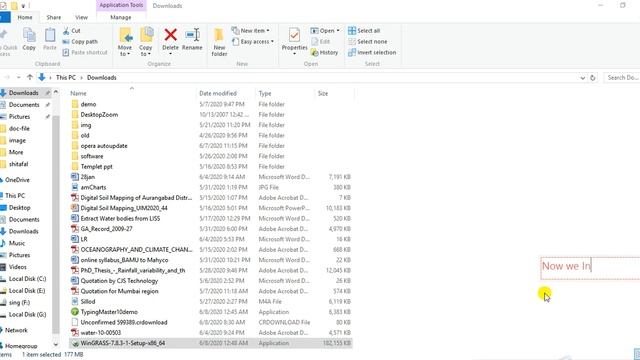This screenshot has height=360, width=640.
Task: Click the Paste shortcut command
Action: click(x=85, y=52)
